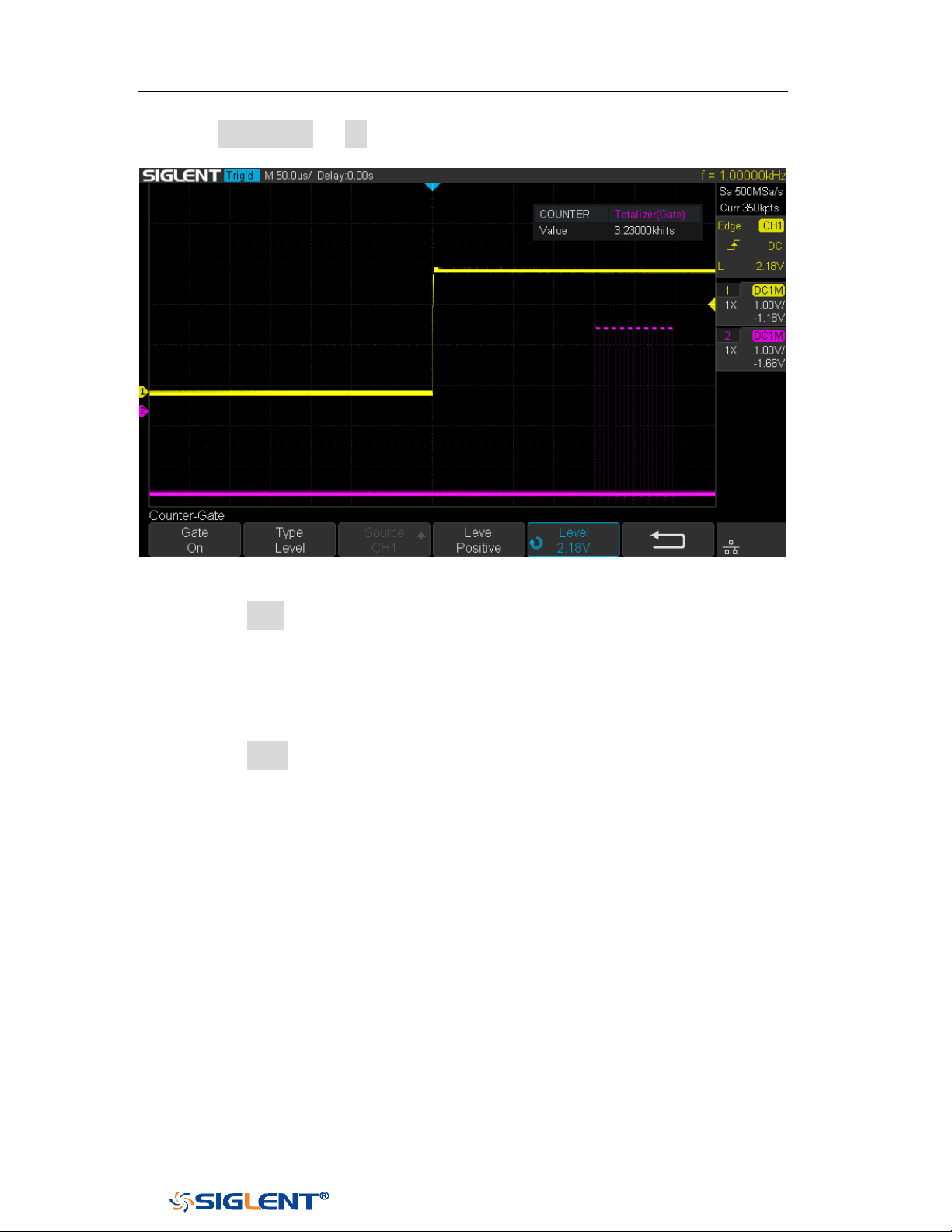Image resolution: width=952 pixels, height=1232 pixels.
Task: Click the Counter-Gate menu title
Action: click(187, 515)
